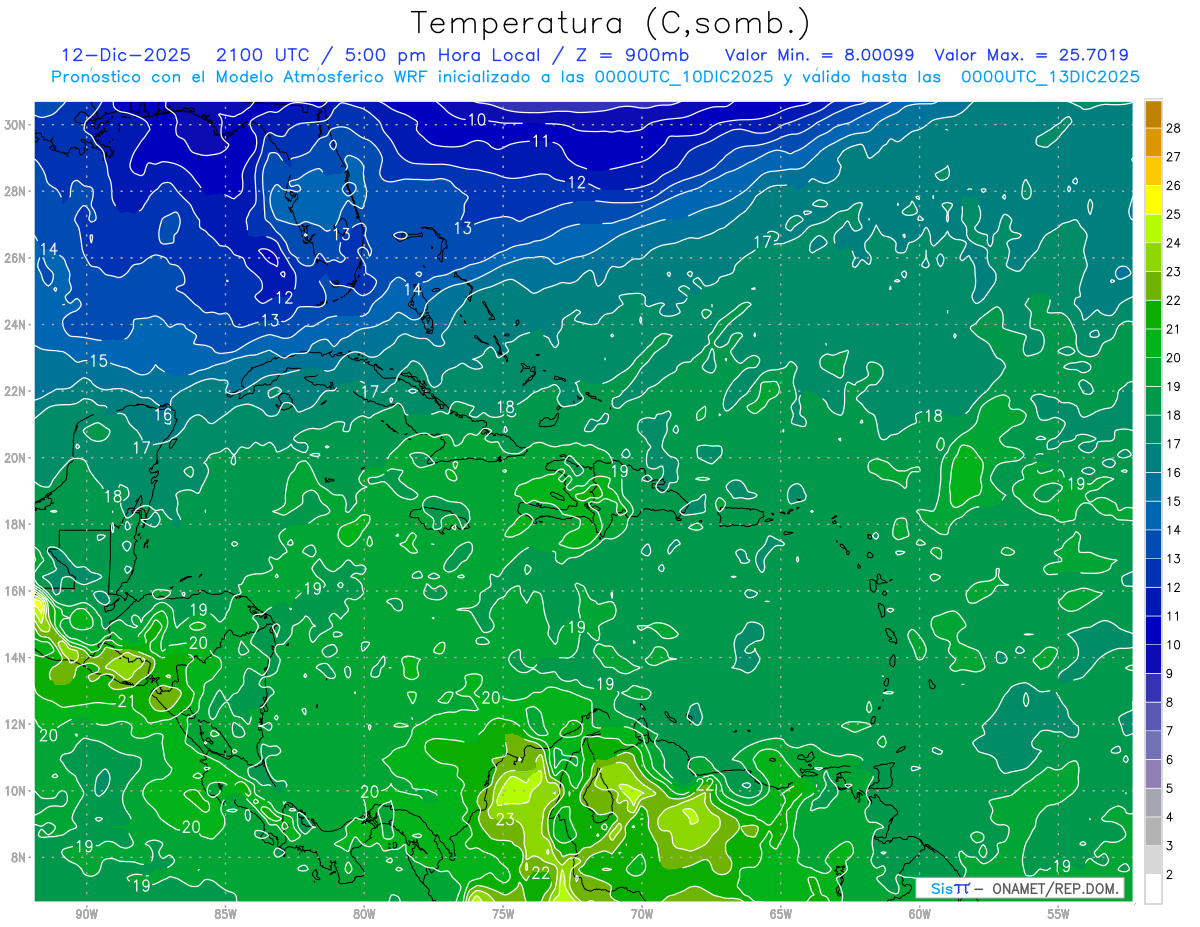This screenshot has height=927, width=1200.
Task: Click the '10' contour label on the map
Action: click(477, 120)
